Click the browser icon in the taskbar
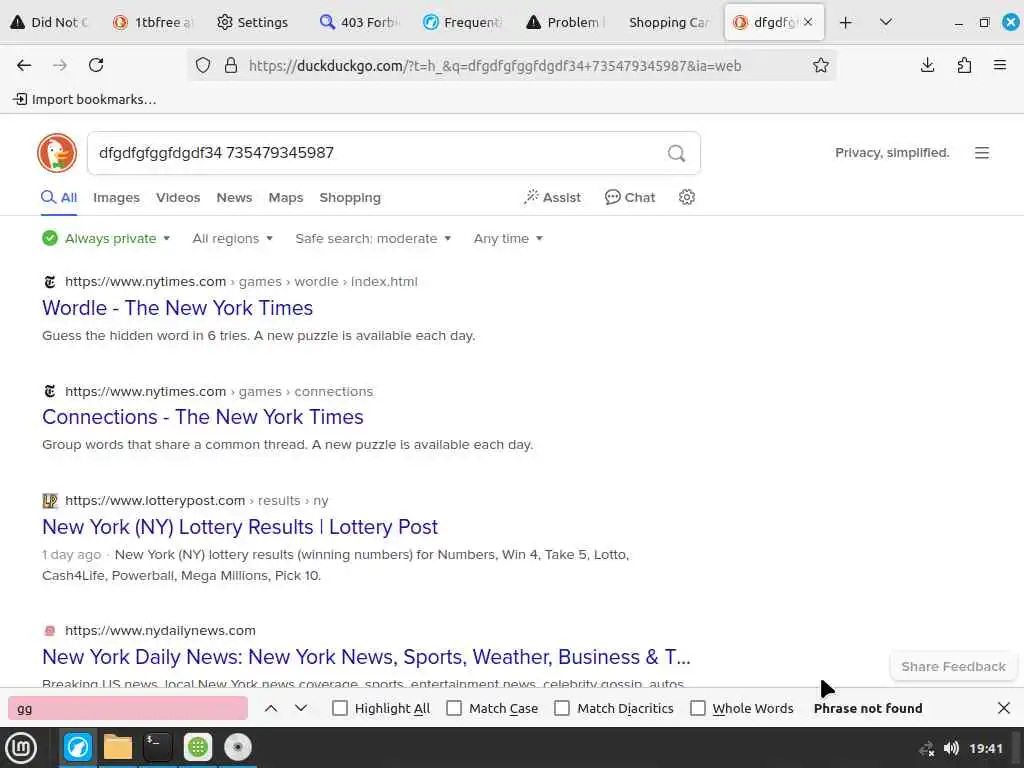Viewport: 1024px width, 768px height. 77,748
